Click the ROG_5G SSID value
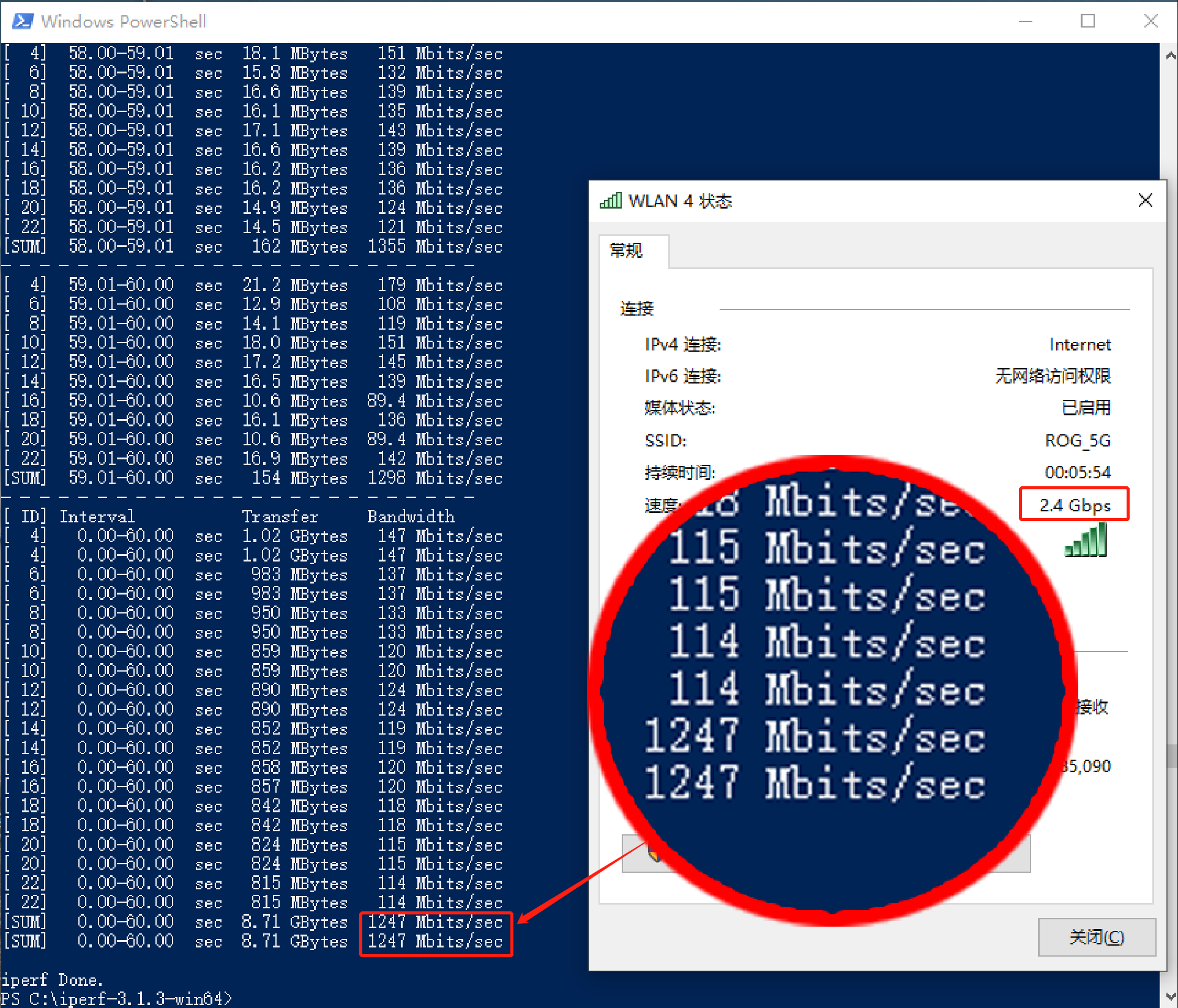The image size is (1178, 1008). pos(1078,440)
